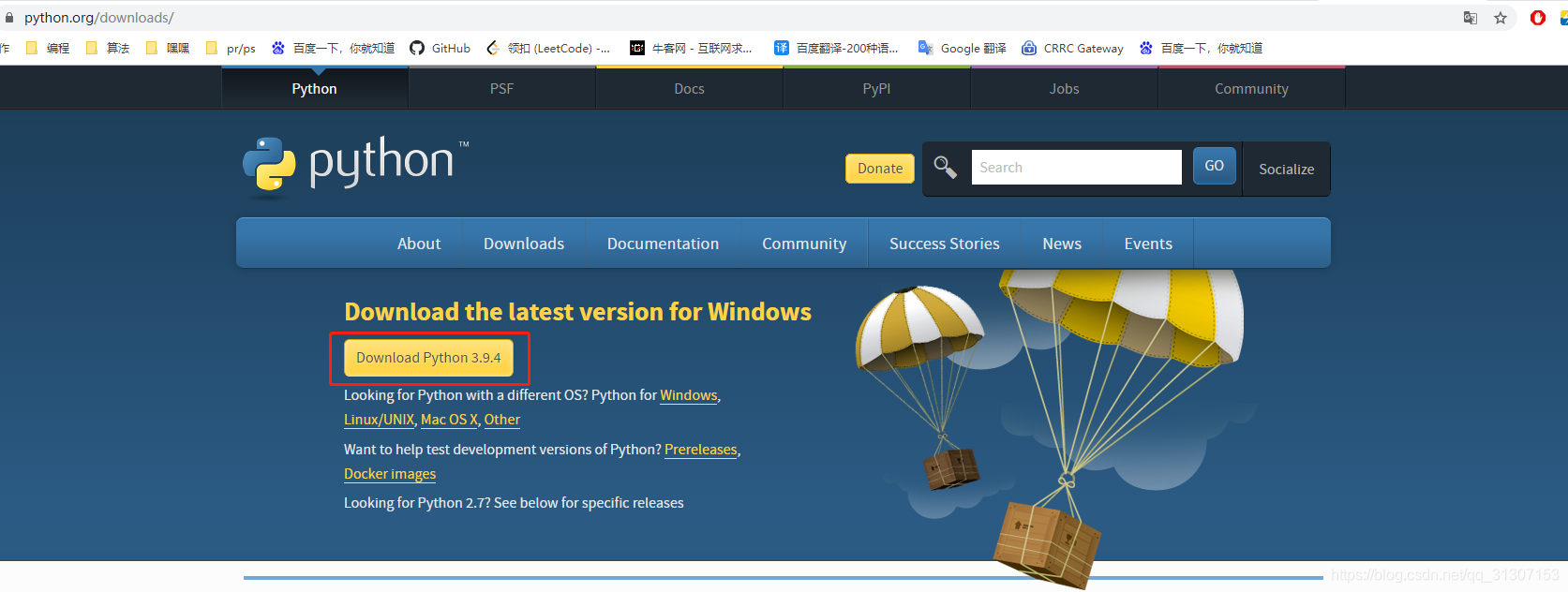1568x592 pixels.
Task: Click the Python logo image
Action: 355,166
